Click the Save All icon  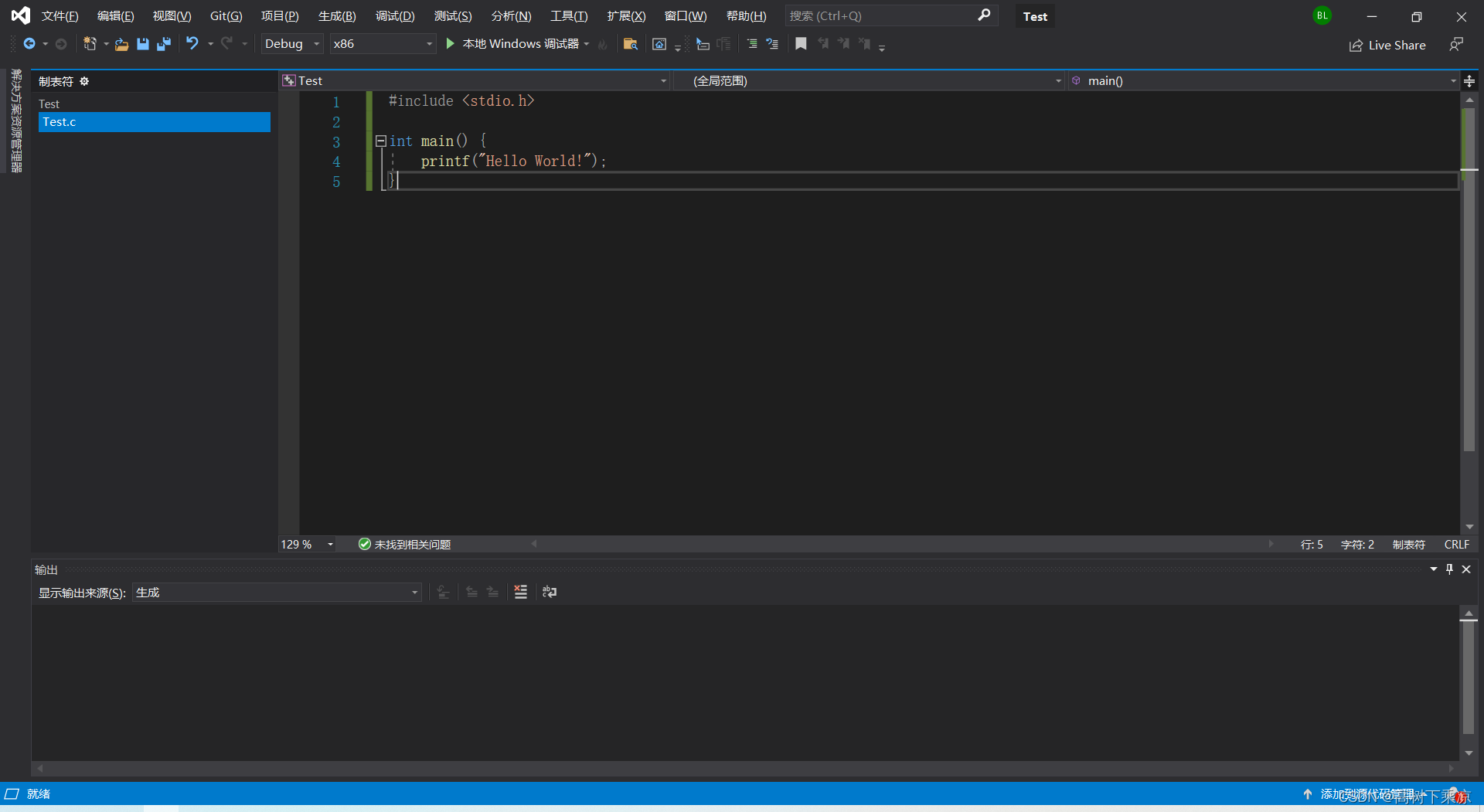click(163, 43)
